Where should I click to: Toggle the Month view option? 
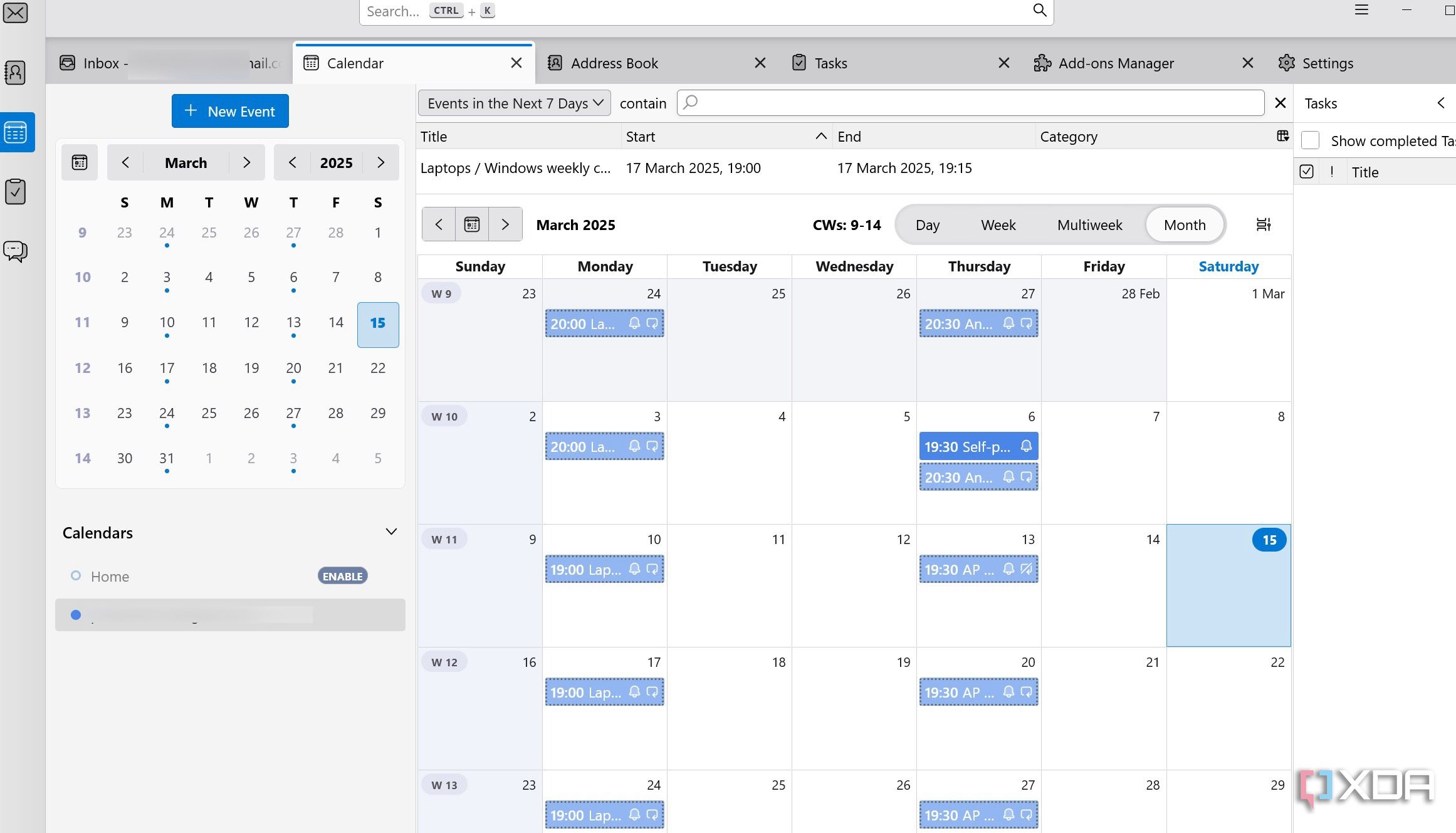coord(1184,225)
